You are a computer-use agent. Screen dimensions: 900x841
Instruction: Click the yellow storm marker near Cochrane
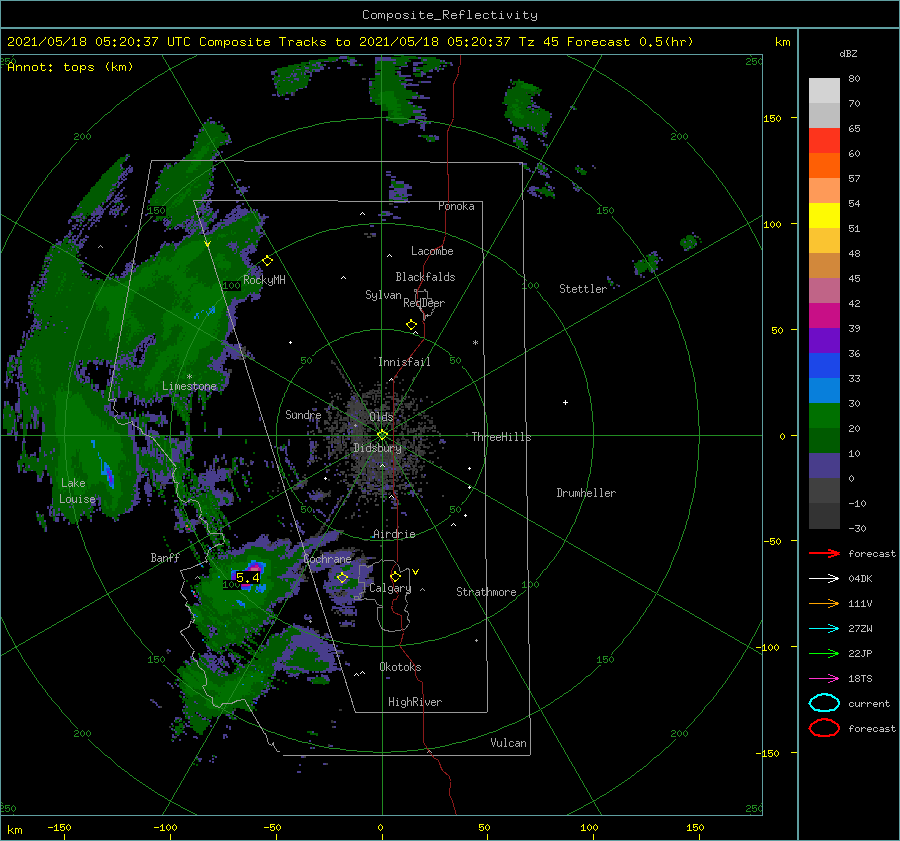(x=342, y=577)
